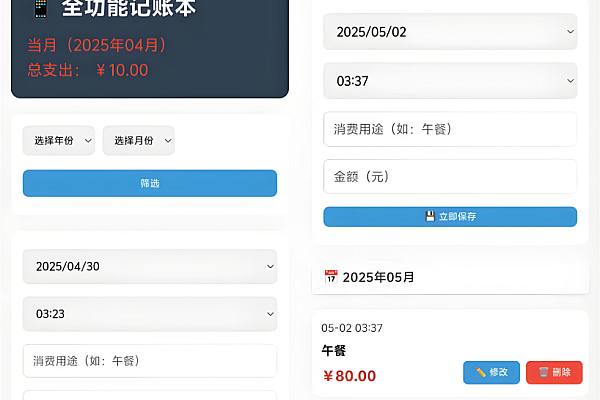Click the blue 筛选 filter button
The width and height of the screenshot is (600, 400).
(150, 183)
